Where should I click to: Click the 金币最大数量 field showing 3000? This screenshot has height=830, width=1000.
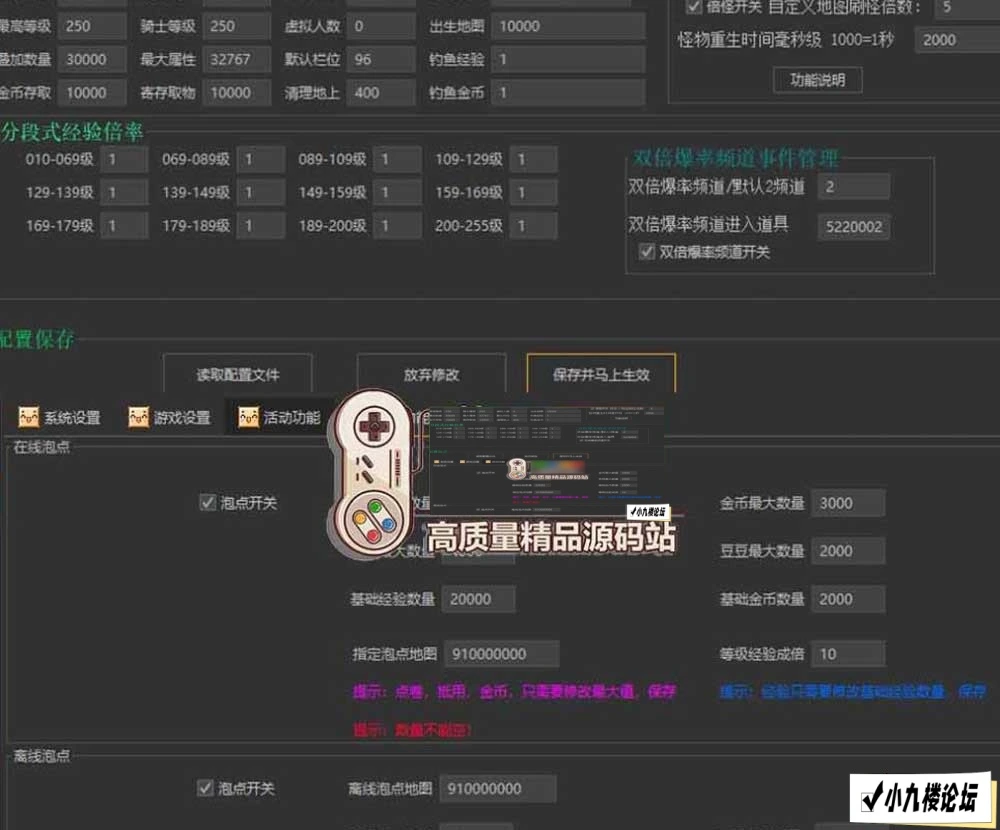click(848, 503)
